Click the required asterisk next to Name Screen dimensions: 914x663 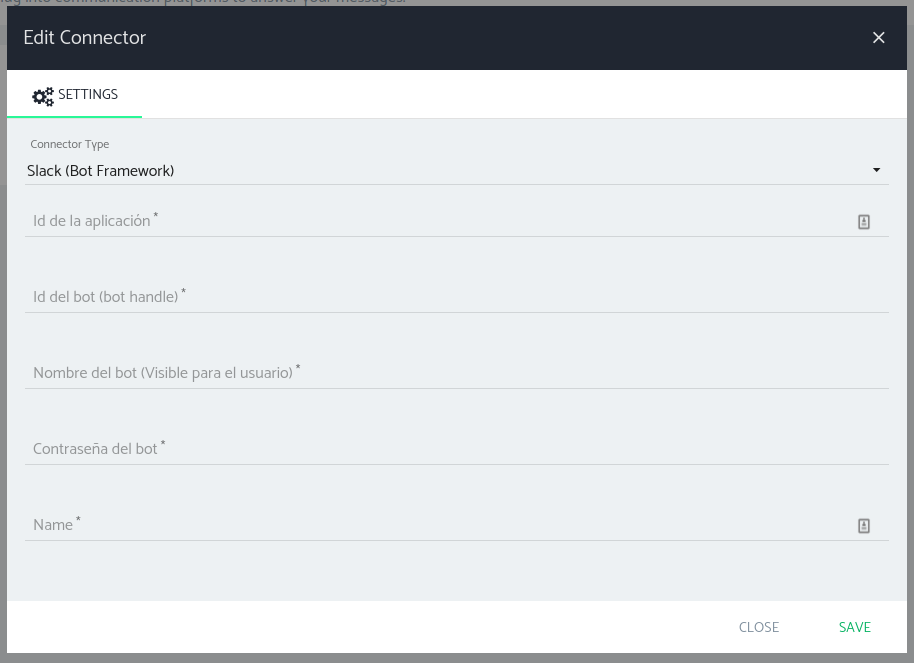coord(78,519)
